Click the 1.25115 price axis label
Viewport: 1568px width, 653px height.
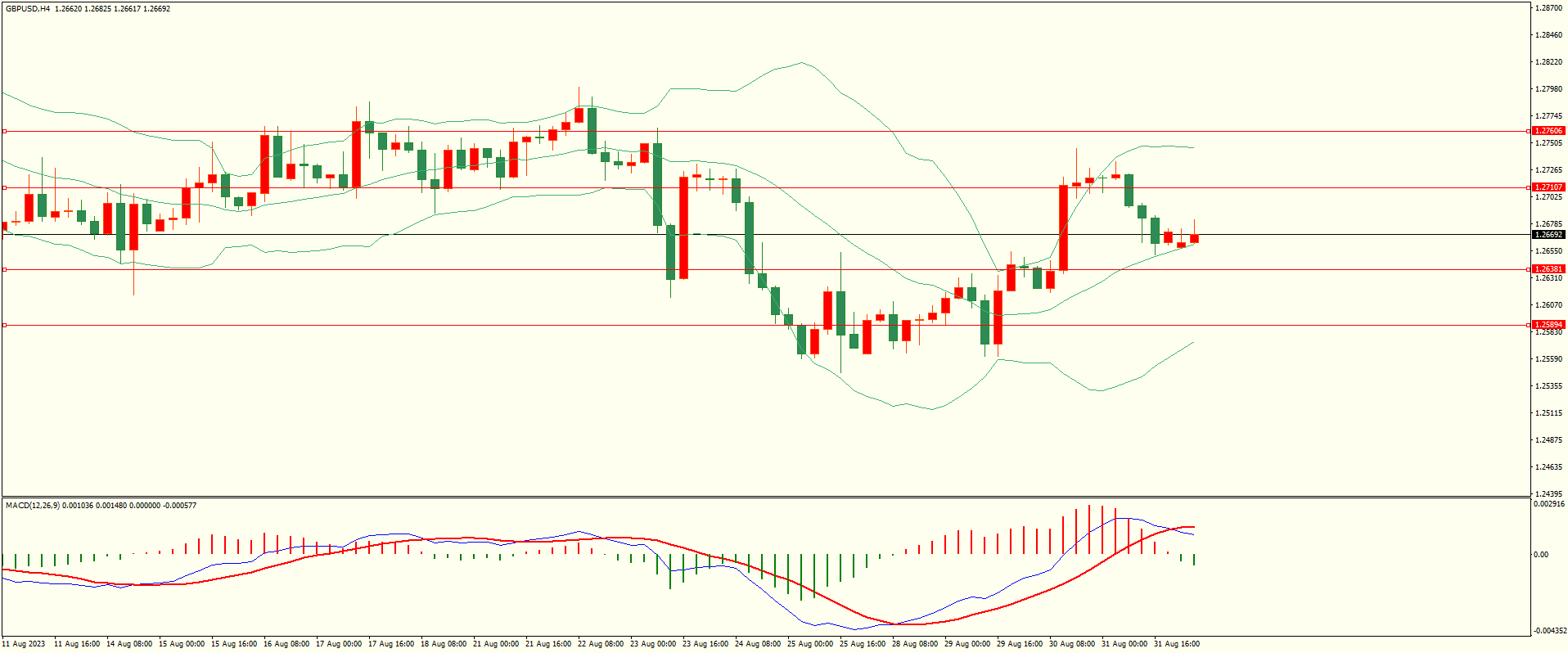(1549, 413)
